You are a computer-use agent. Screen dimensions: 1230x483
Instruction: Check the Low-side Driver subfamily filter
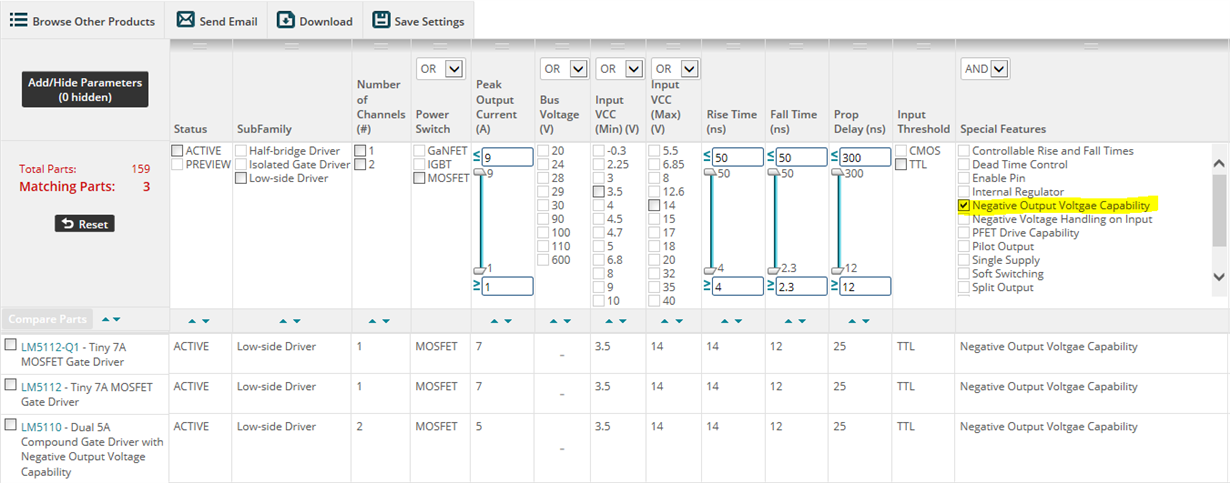click(x=241, y=178)
